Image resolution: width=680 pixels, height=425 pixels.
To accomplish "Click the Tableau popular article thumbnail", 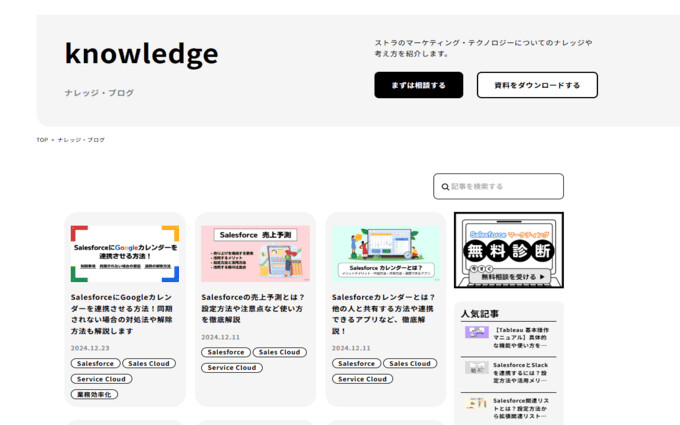I will point(477,333).
